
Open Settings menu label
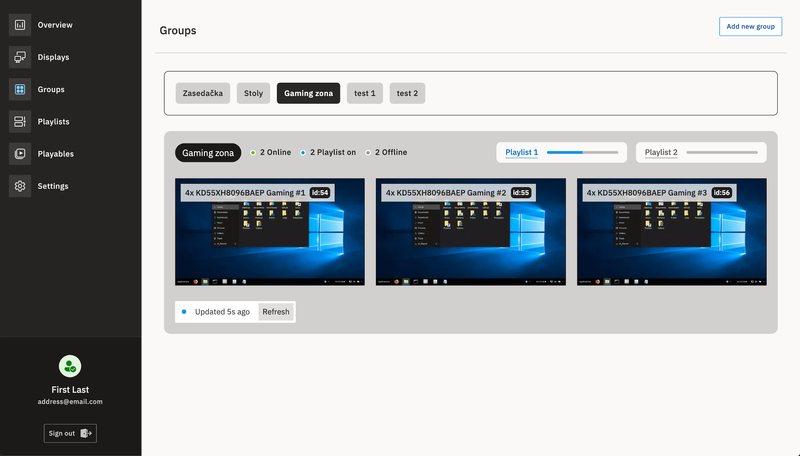[53, 186]
